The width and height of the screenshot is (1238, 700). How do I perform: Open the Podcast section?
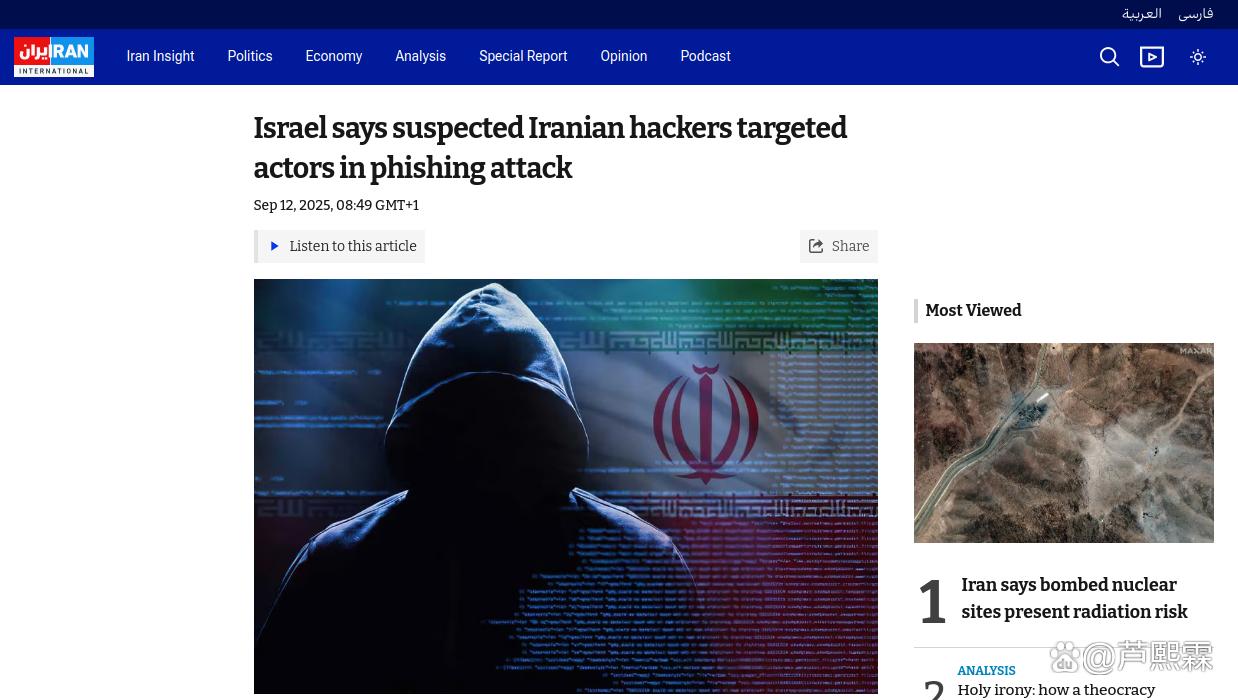705,56
